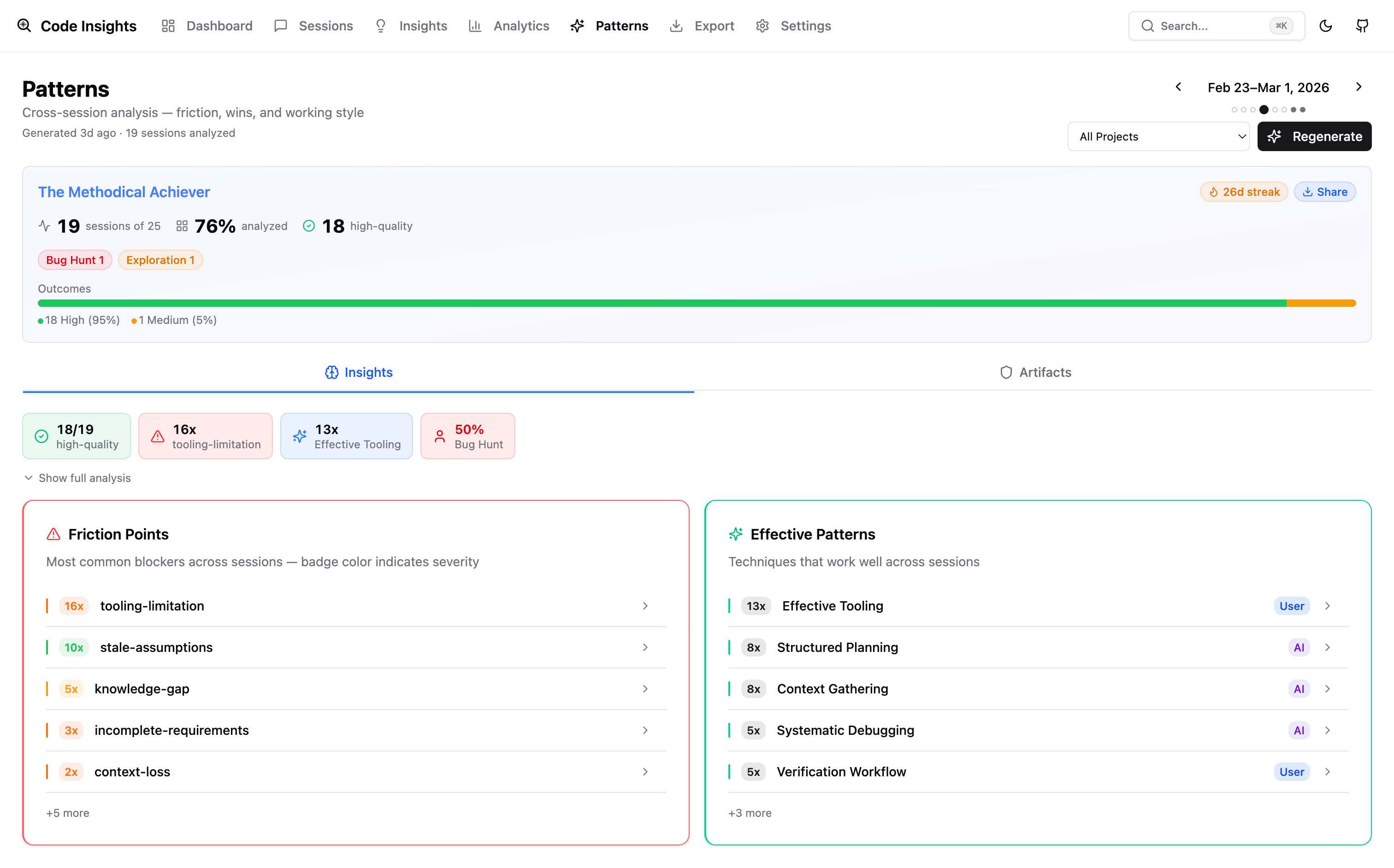Toggle dark mode with the moon icon
This screenshot has width=1394, height=868.
pyautogui.click(x=1326, y=26)
